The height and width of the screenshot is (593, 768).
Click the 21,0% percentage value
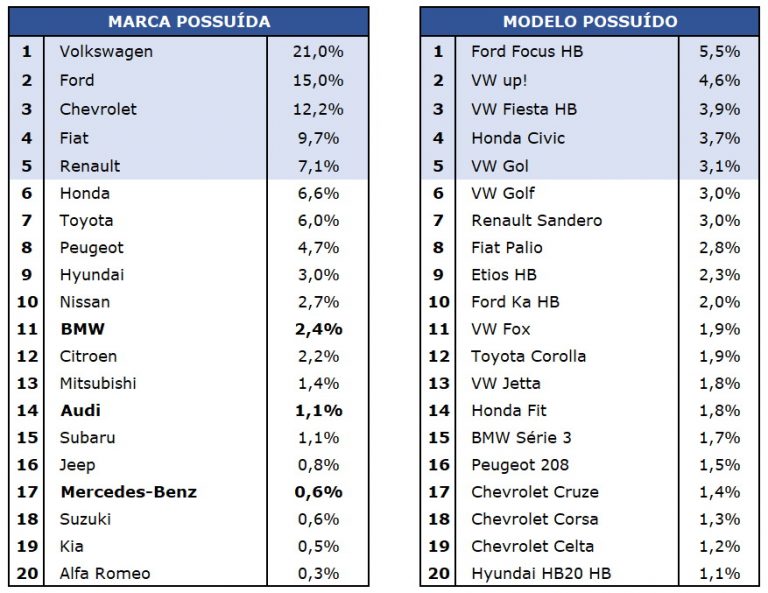point(319,51)
